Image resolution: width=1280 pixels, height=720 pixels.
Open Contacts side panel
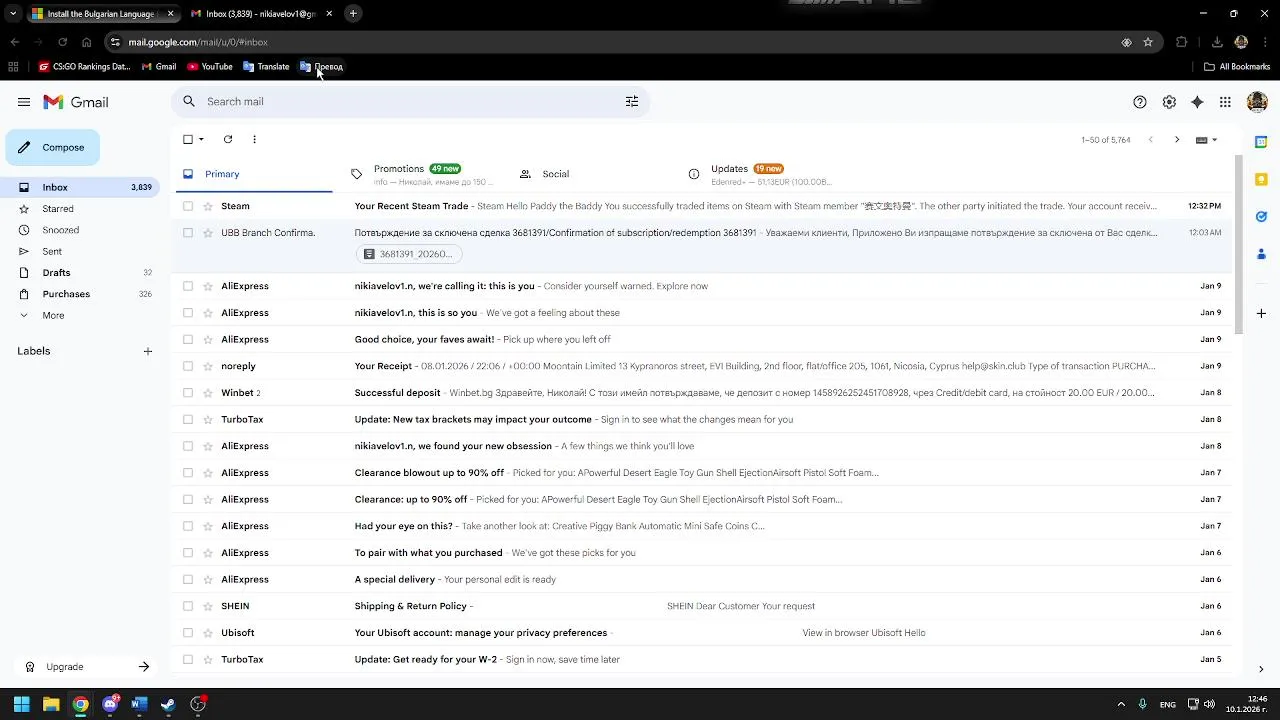coord(1261,253)
